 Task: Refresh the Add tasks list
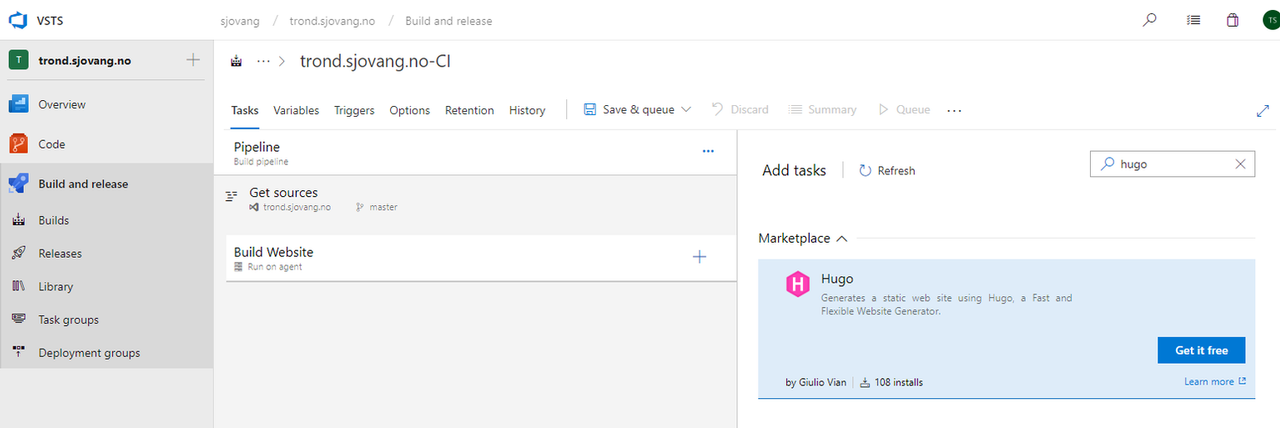(x=887, y=171)
